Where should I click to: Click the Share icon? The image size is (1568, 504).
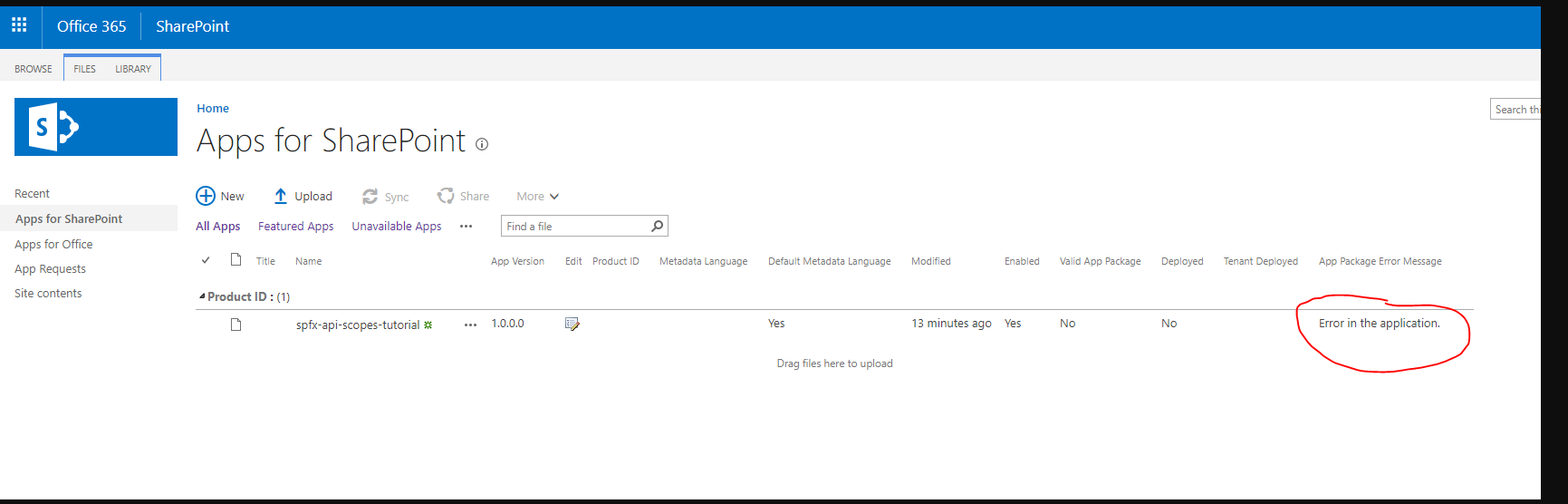coord(446,196)
